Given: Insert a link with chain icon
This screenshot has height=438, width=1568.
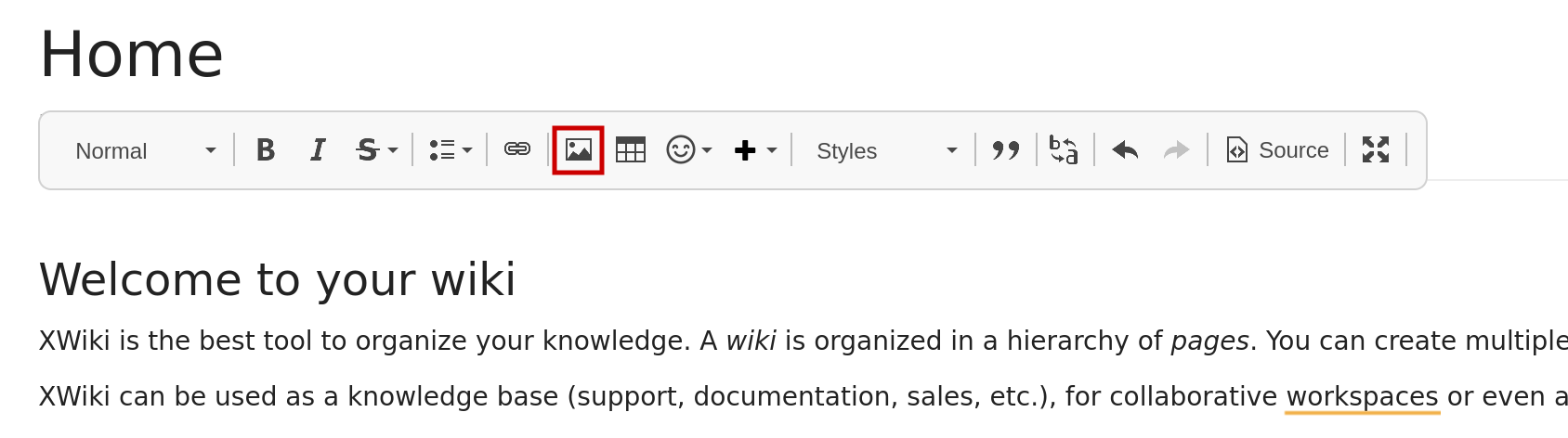Looking at the screenshot, I should [x=517, y=149].
